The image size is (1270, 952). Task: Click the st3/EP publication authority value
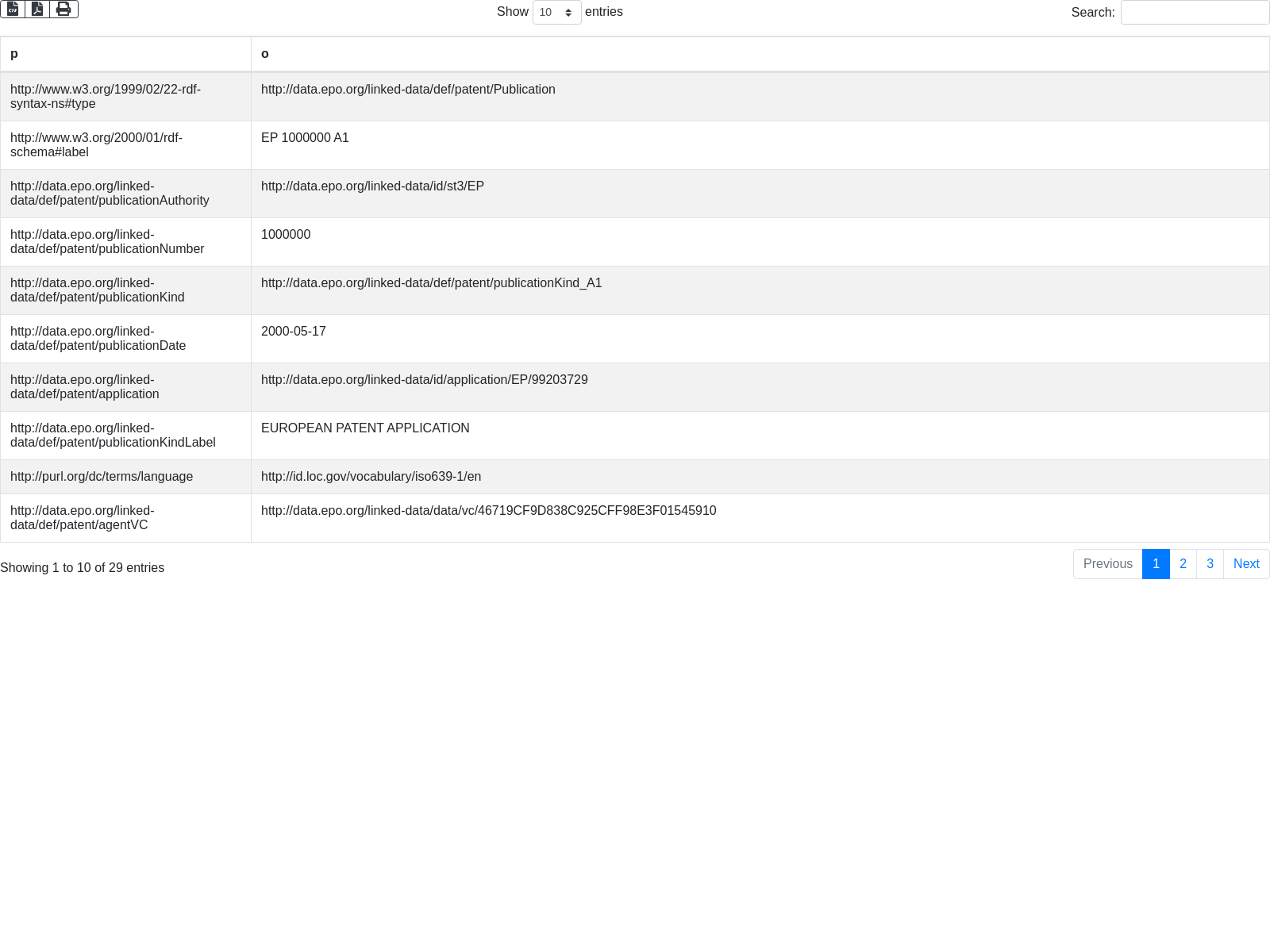372,186
